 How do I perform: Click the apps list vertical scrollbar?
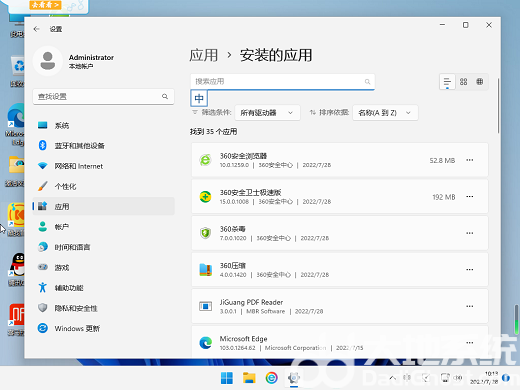[x=498, y=106]
